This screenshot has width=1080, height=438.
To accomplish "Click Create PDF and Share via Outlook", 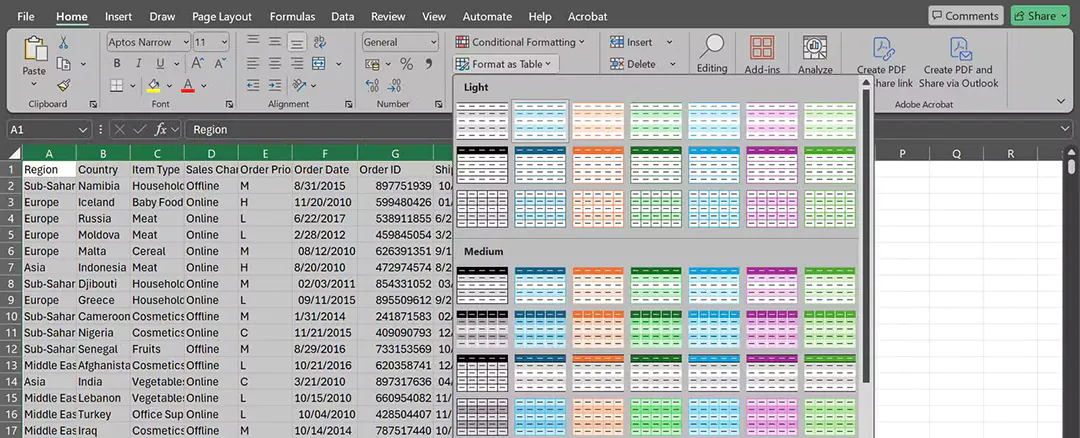I will tap(958, 62).
